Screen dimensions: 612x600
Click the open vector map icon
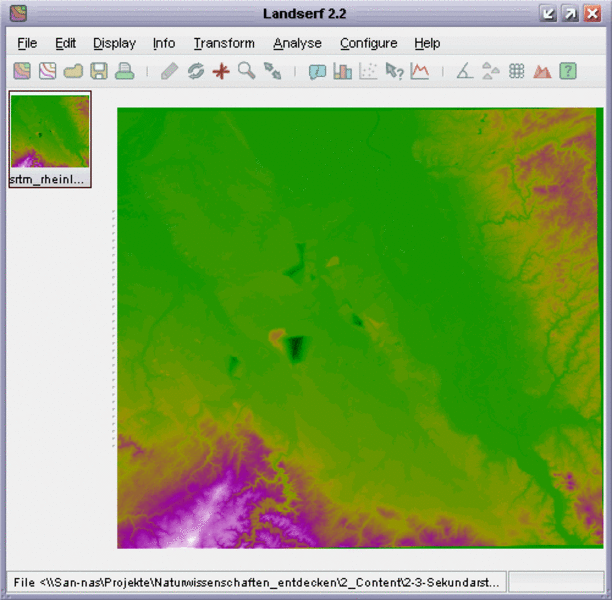[x=47, y=71]
